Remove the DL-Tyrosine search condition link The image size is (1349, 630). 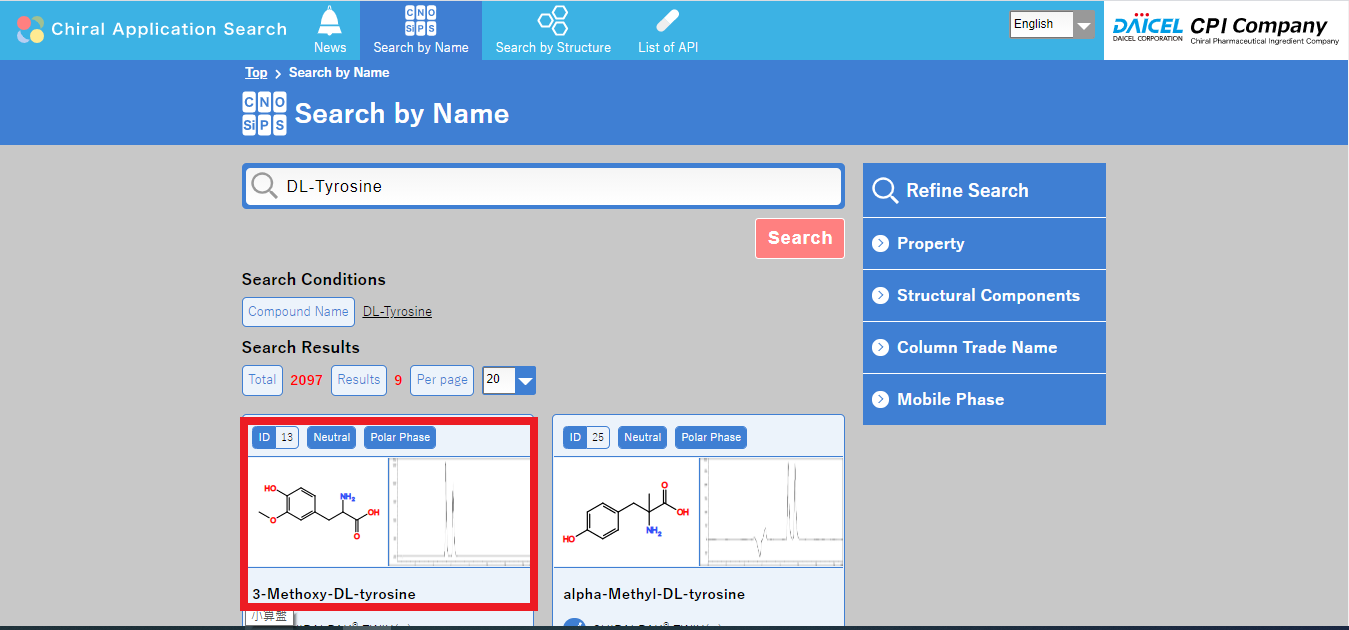[397, 312]
